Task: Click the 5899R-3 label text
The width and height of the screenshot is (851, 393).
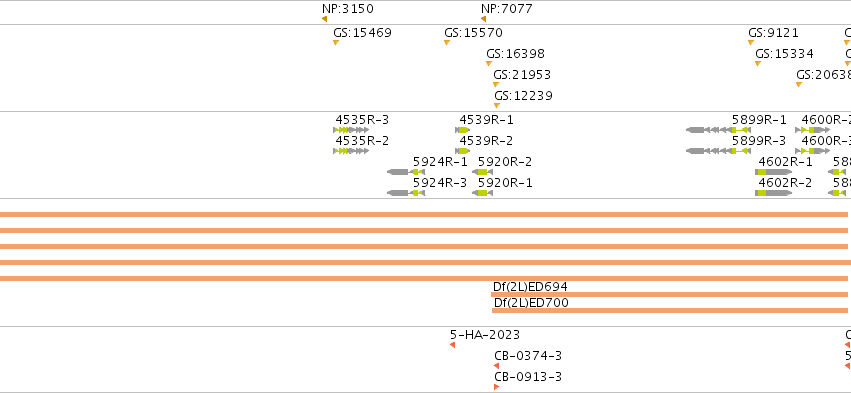Action: pyautogui.click(x=759, y=141)
